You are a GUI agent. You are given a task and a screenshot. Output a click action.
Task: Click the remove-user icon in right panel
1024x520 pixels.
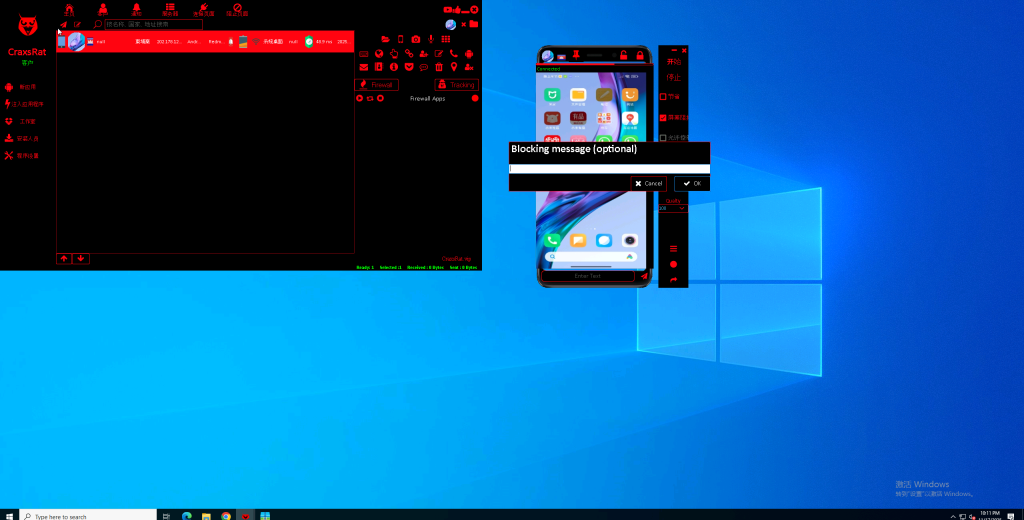pyautogui.click(x=469, y=67)
